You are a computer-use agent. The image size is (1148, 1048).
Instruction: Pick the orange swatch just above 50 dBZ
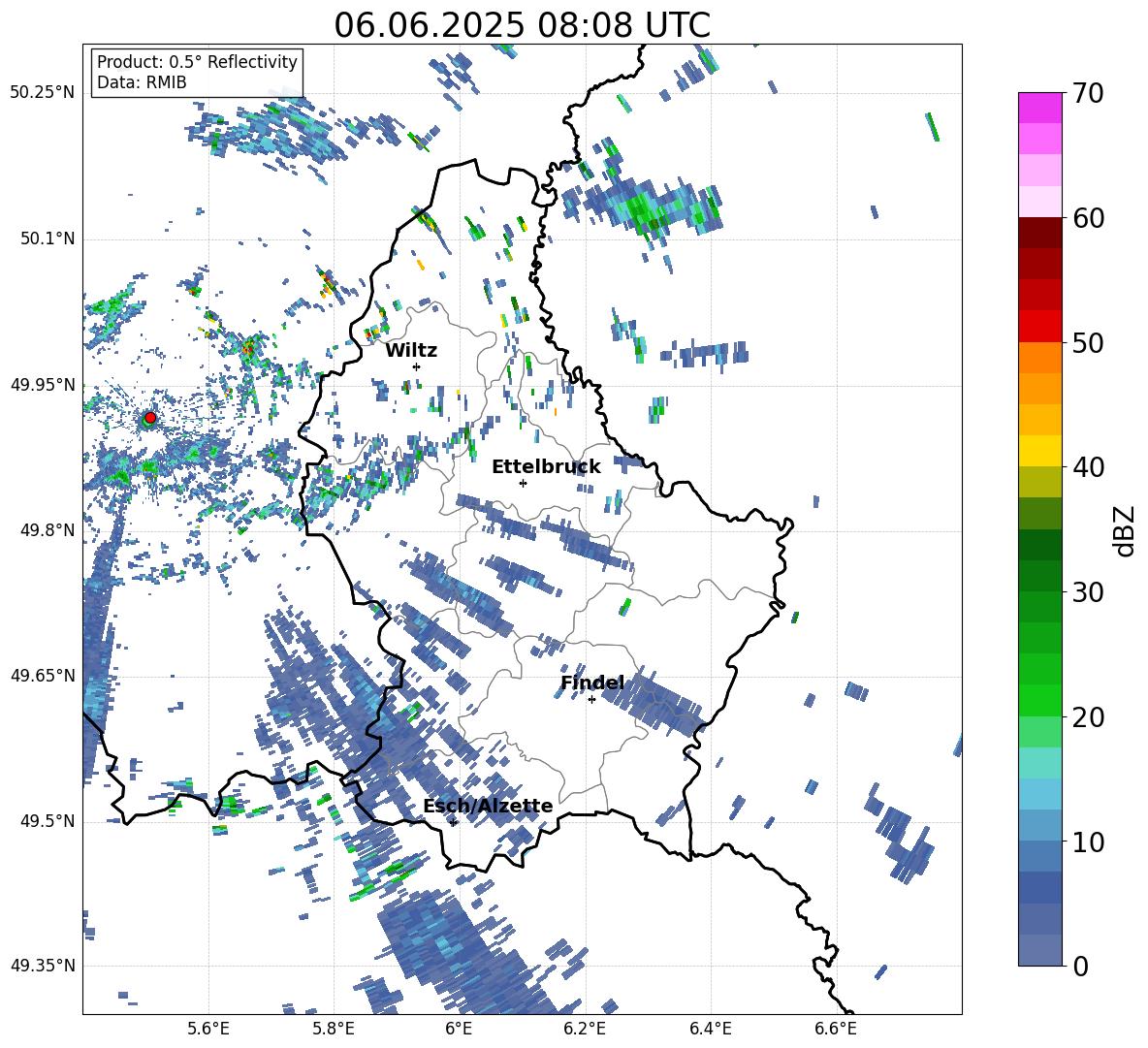point(1039,358)
